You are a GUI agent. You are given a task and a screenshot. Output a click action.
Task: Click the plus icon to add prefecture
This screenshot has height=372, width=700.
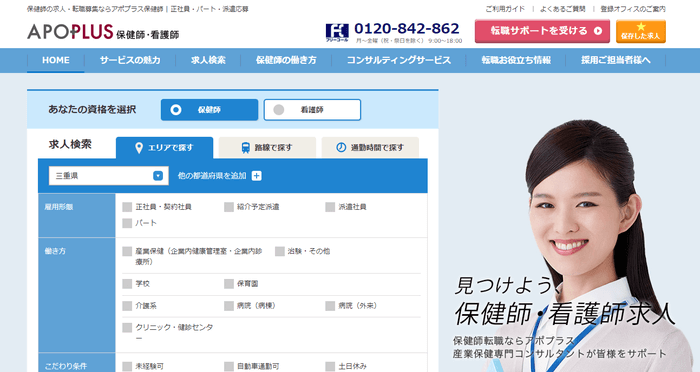(257, 176)
